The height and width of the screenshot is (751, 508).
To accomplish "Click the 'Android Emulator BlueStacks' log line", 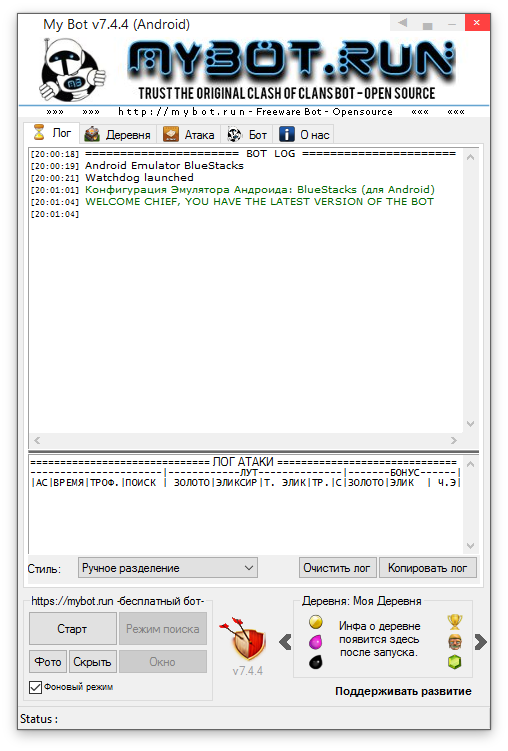I will [164, 166].
